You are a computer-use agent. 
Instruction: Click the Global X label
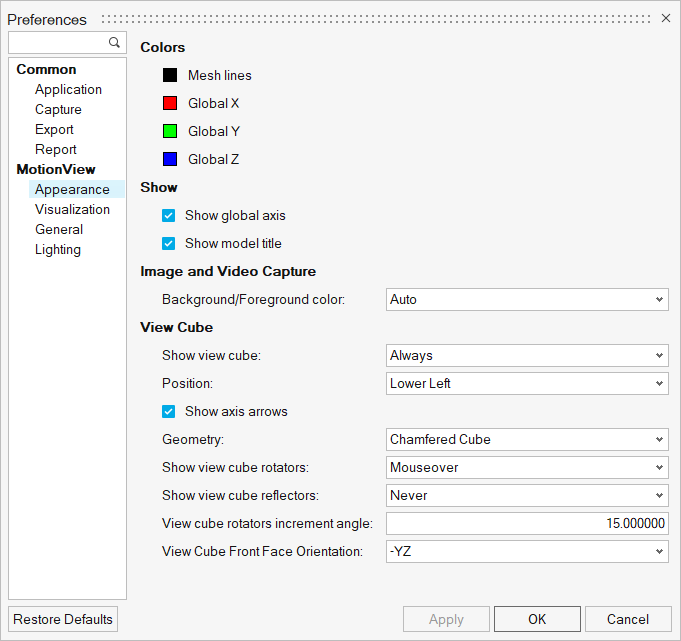click(213, 103)
